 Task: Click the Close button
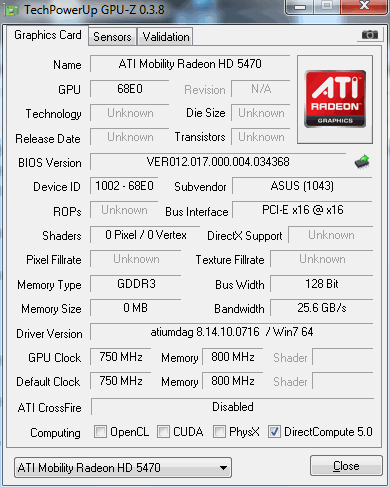(346, 466)
